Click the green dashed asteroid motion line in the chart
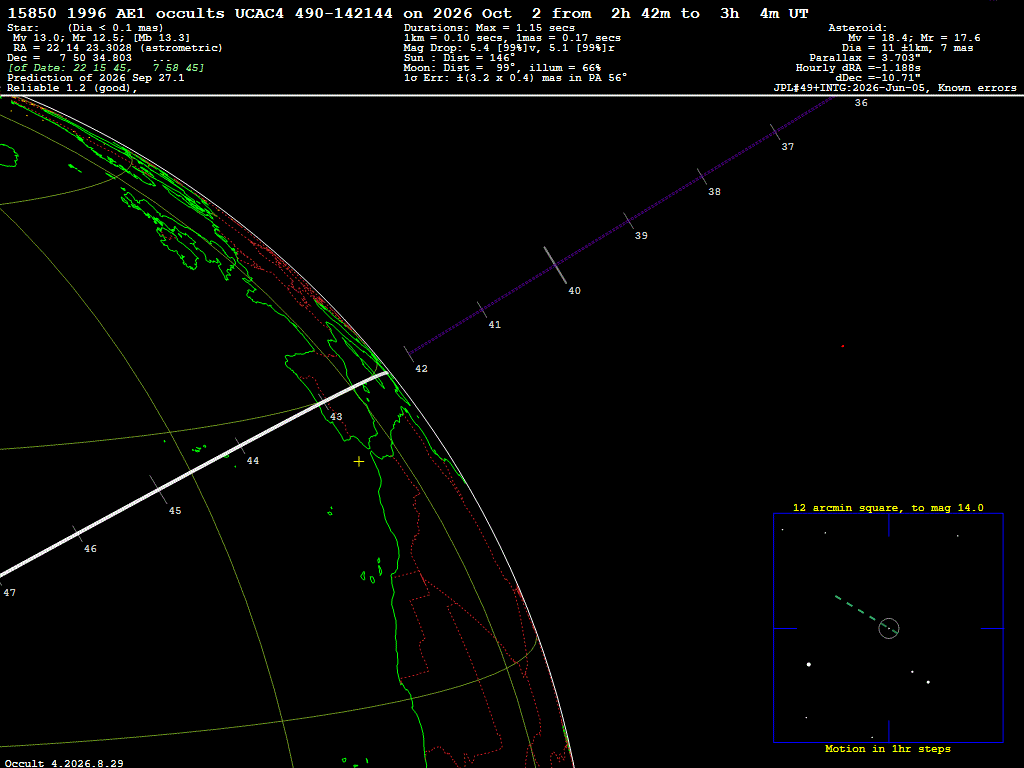This screenshot has width=1024, height=768. pyautogui.click(x=857, y=609)
